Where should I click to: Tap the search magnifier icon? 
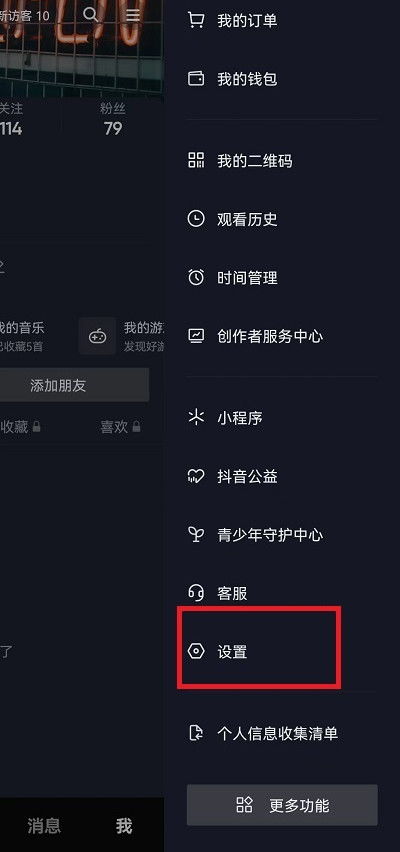[91, 15]
